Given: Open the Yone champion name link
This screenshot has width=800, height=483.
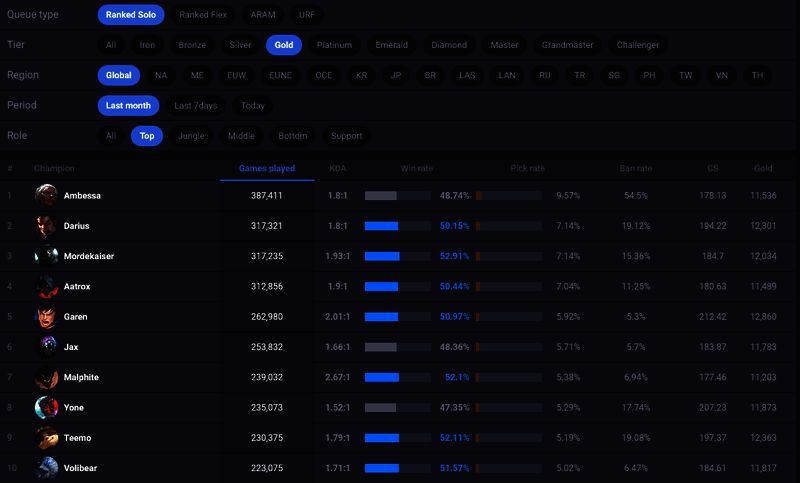Looking at the screenshot, I should pyautogui.click(x=74, y=408).
